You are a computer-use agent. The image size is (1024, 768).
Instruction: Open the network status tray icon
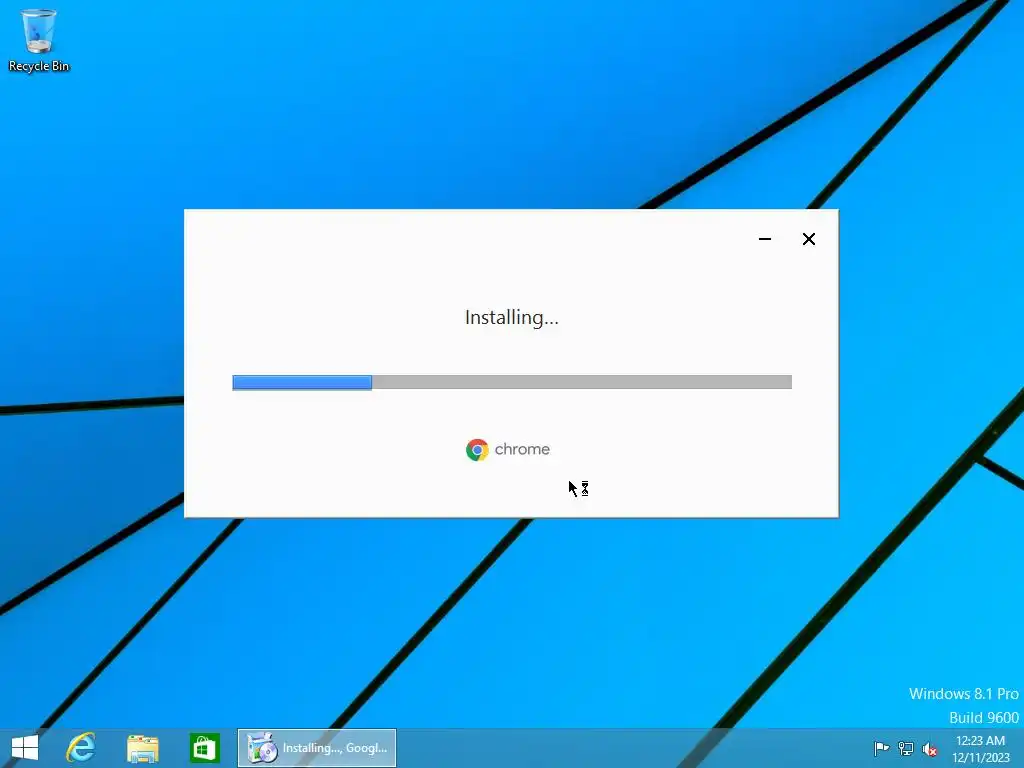tap(906, 748)
